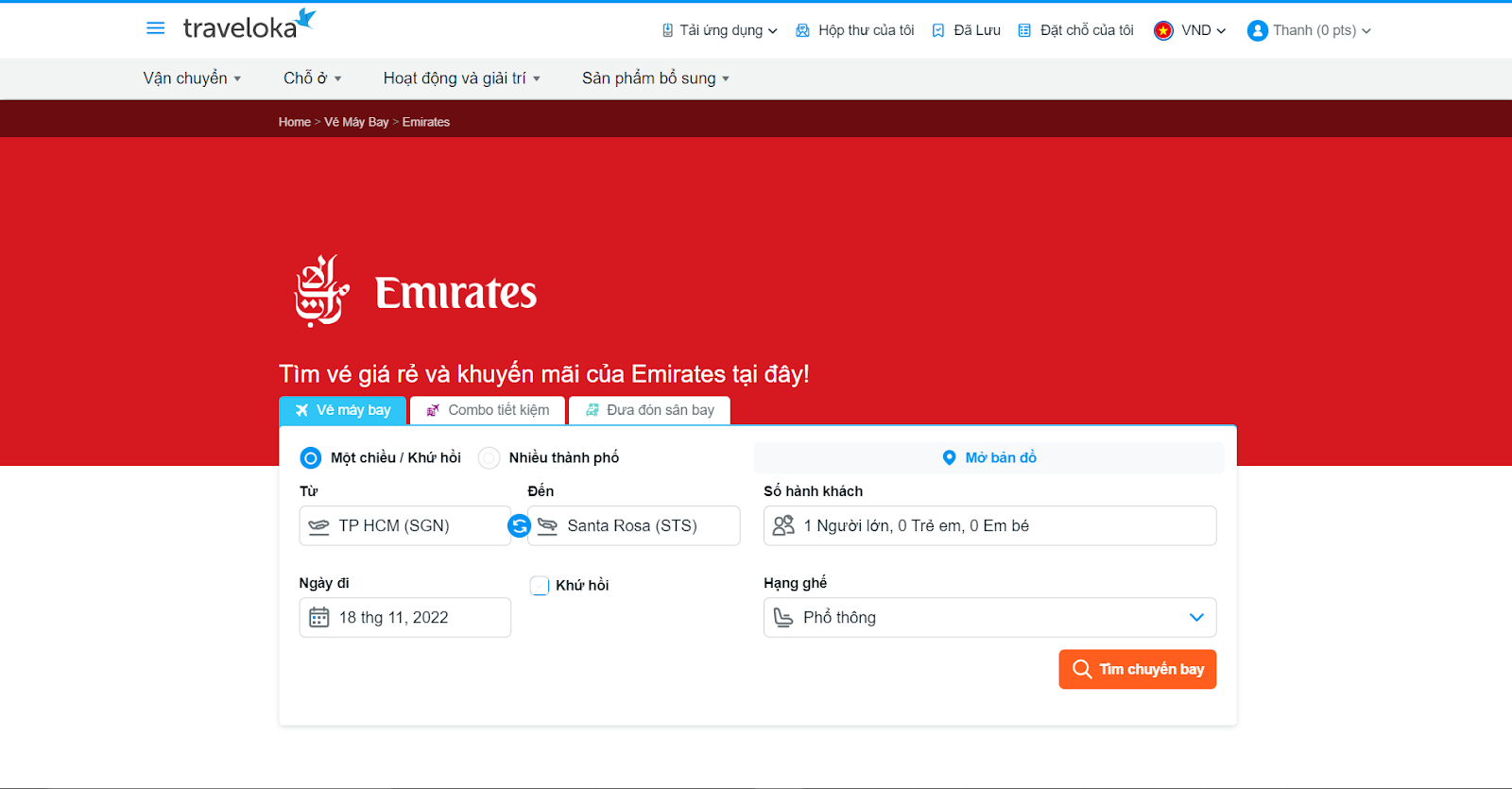Enable the Khứ hồi round-trip checkbox
This screenshot has height=789, width=1512.
540,586
